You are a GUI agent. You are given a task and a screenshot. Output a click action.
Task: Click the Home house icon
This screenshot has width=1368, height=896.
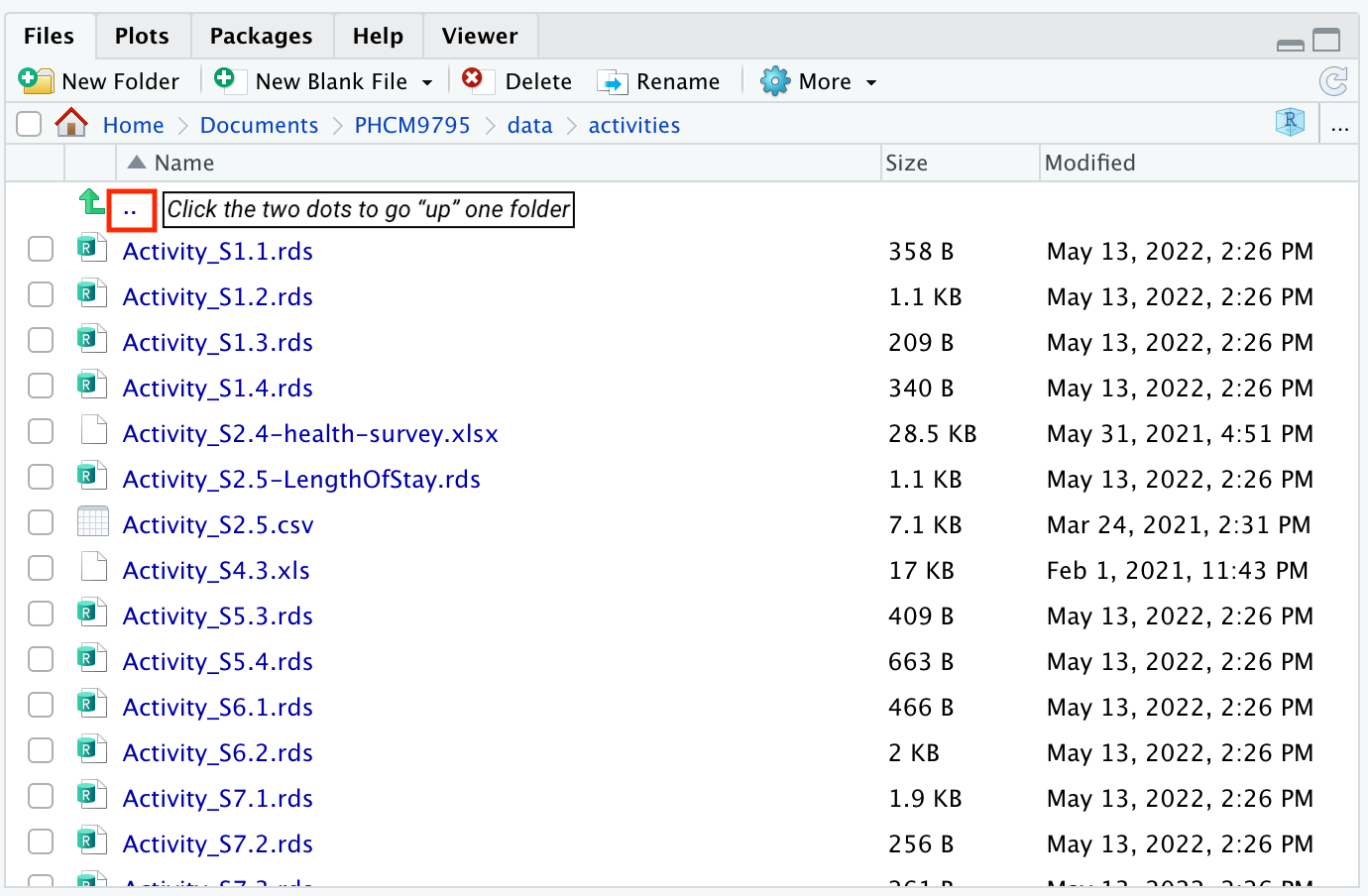point(71,124)
